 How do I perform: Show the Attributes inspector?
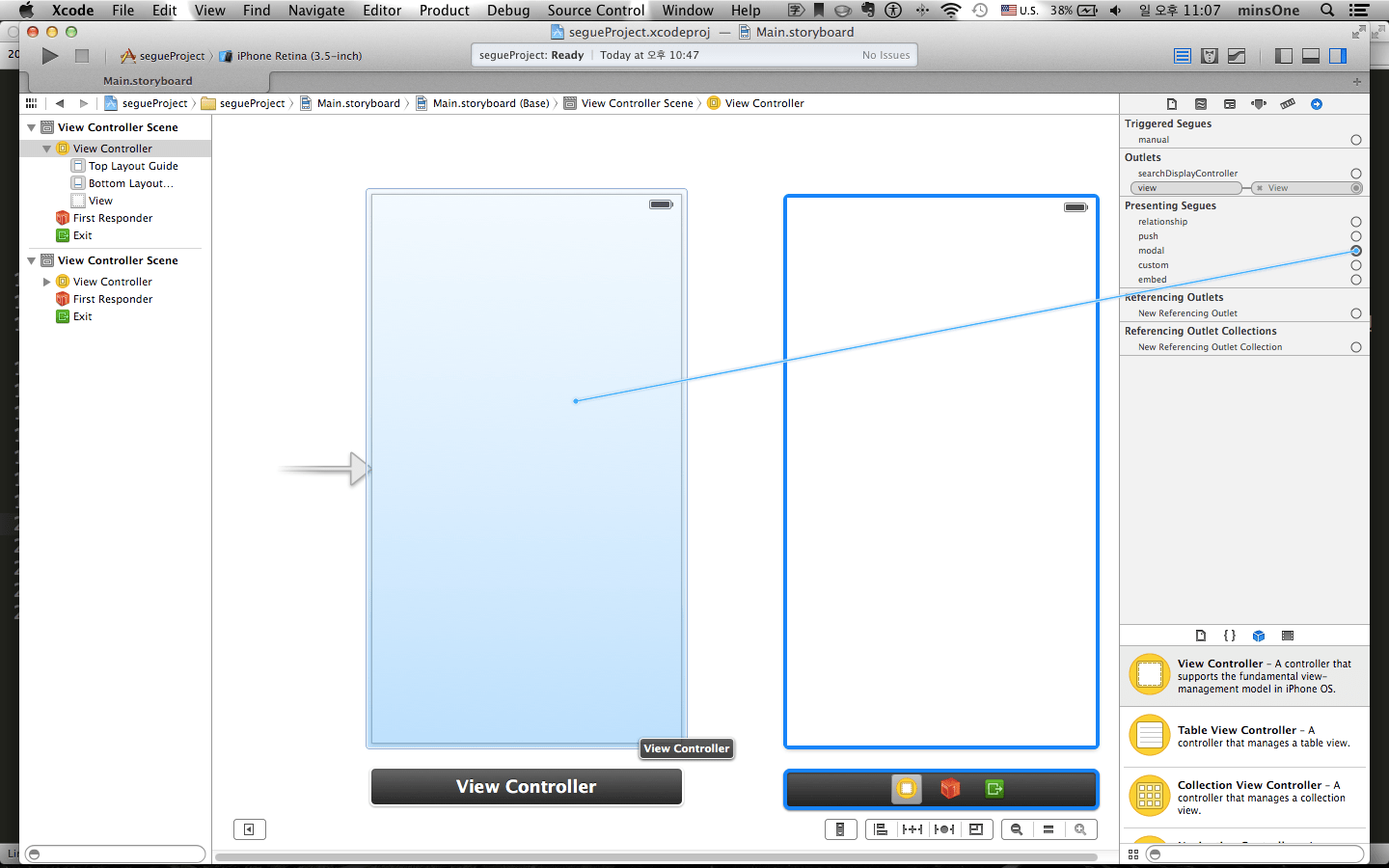1259,104
